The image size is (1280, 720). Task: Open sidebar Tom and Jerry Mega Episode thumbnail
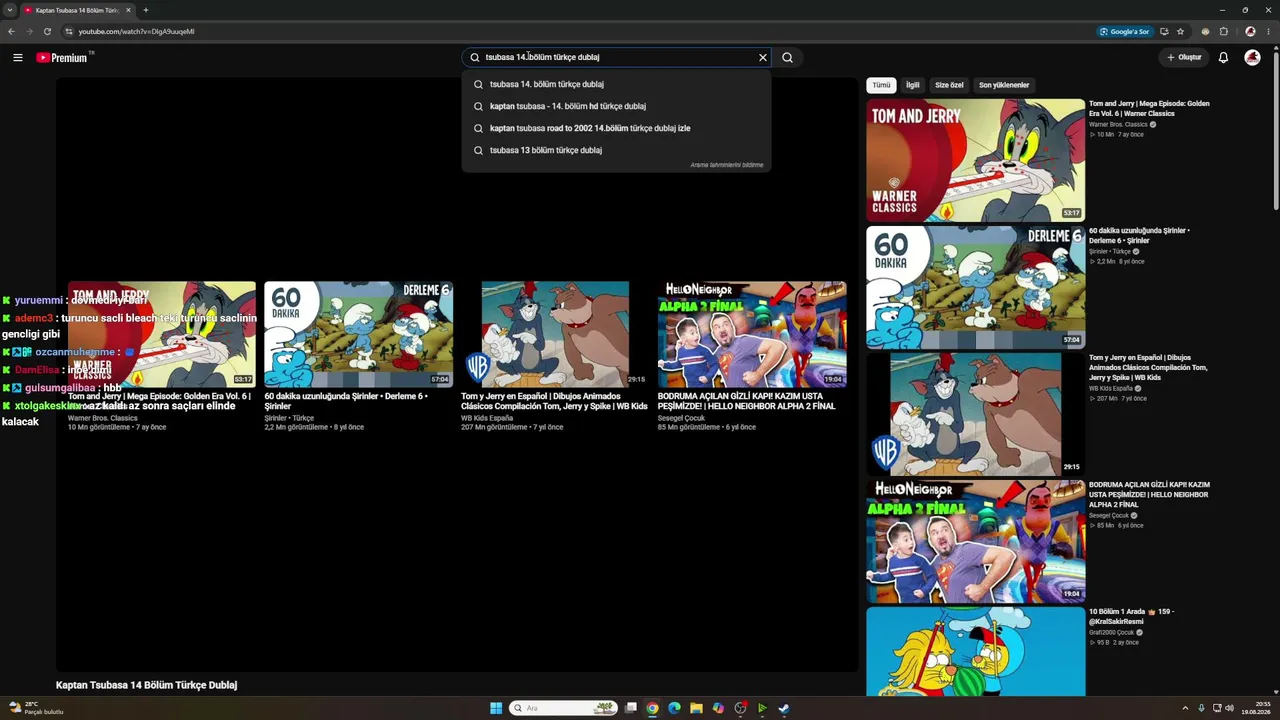pyautogui.click(x=975, y=160)
